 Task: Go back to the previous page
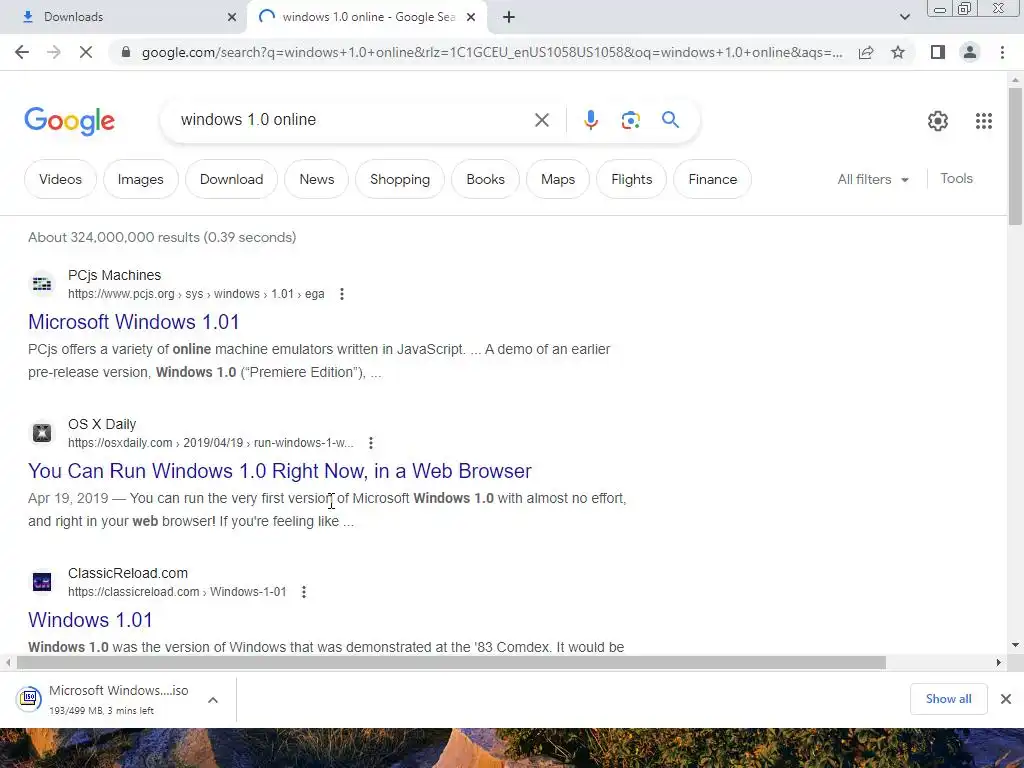point(22,52)
